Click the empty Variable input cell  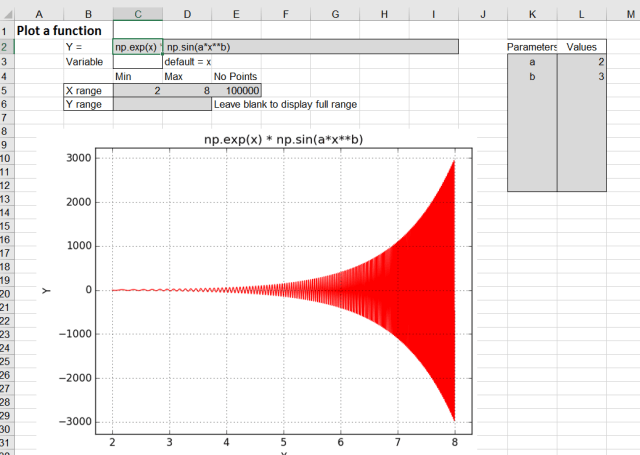pos(137,62)
